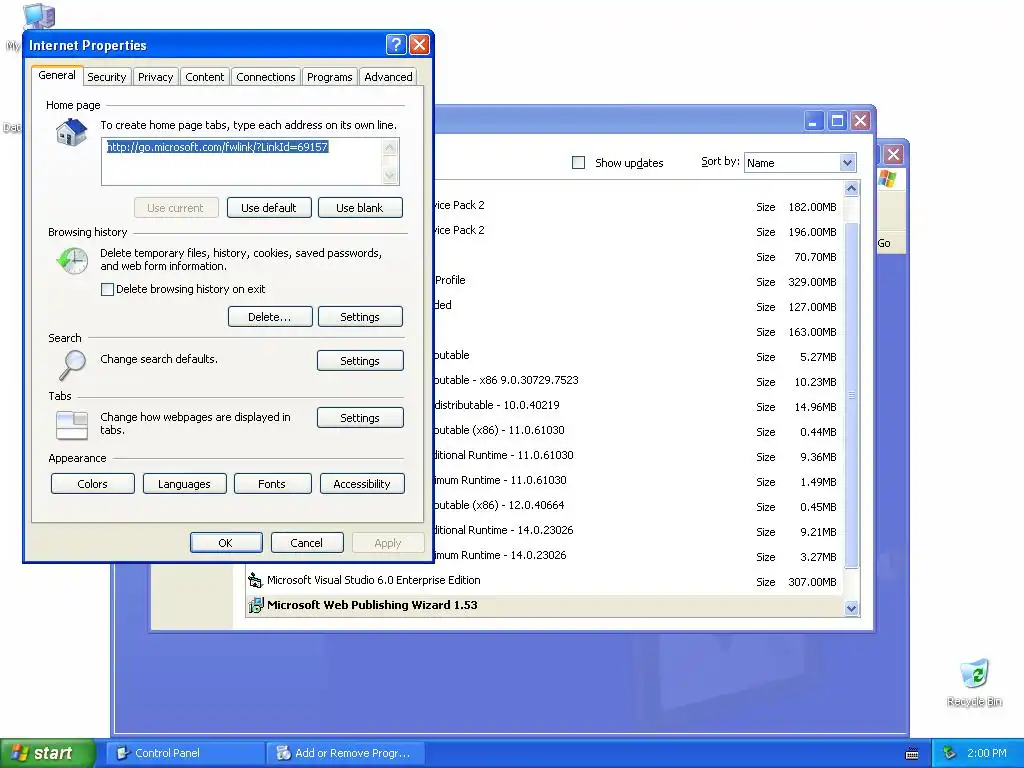Click the search magnifying glass icon
The image size is (1024, 768).
[72, 364]
